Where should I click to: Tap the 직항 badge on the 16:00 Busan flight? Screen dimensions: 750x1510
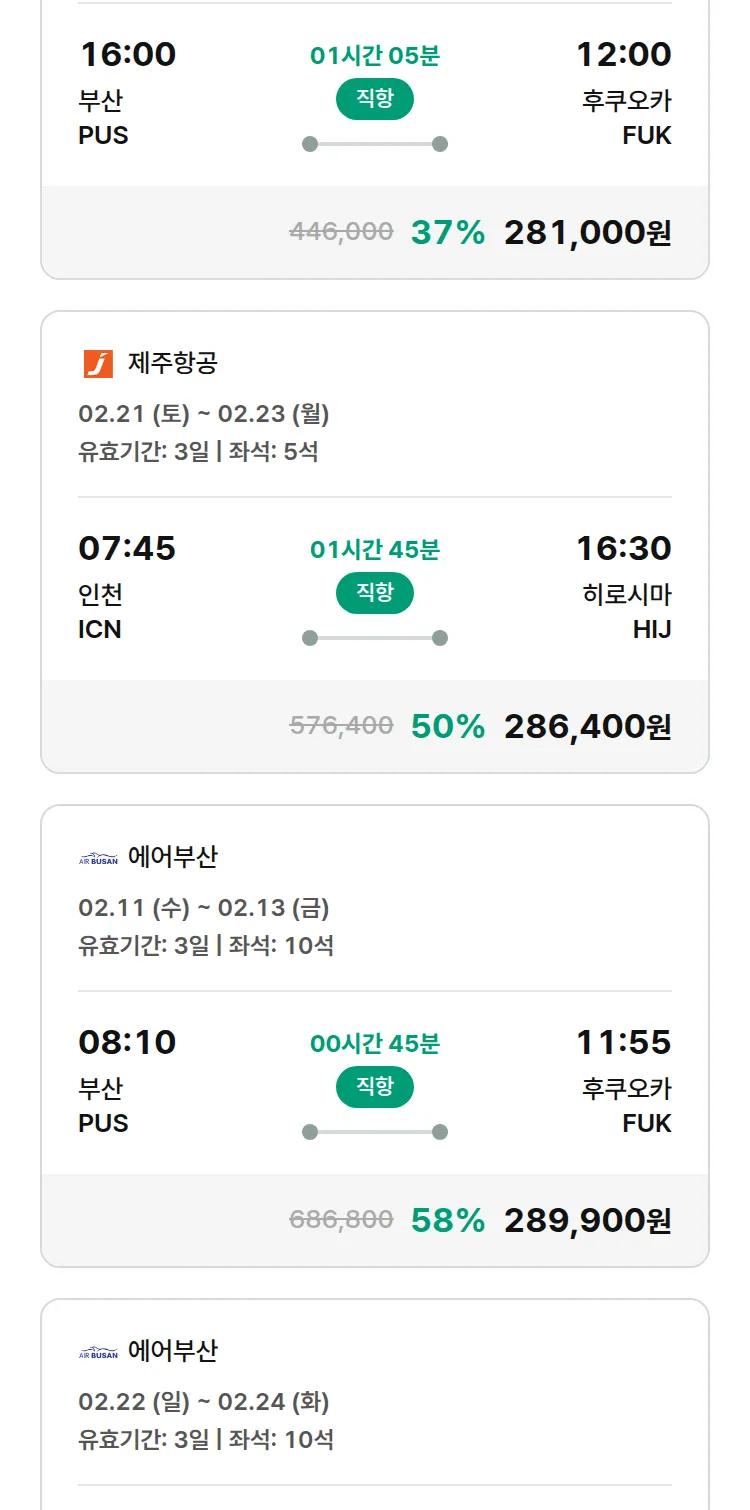375,99
